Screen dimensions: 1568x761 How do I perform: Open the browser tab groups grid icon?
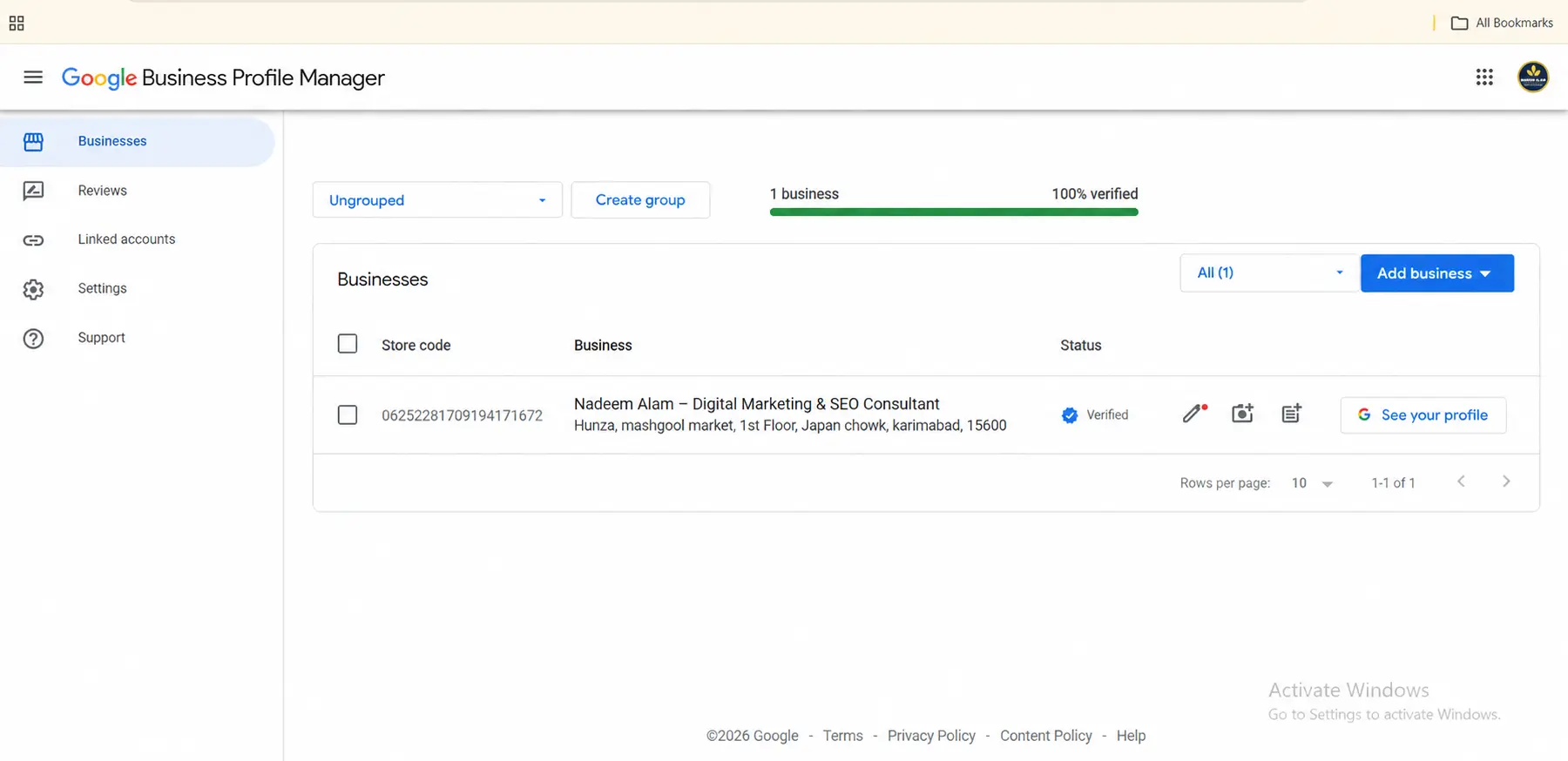(17, 24)
